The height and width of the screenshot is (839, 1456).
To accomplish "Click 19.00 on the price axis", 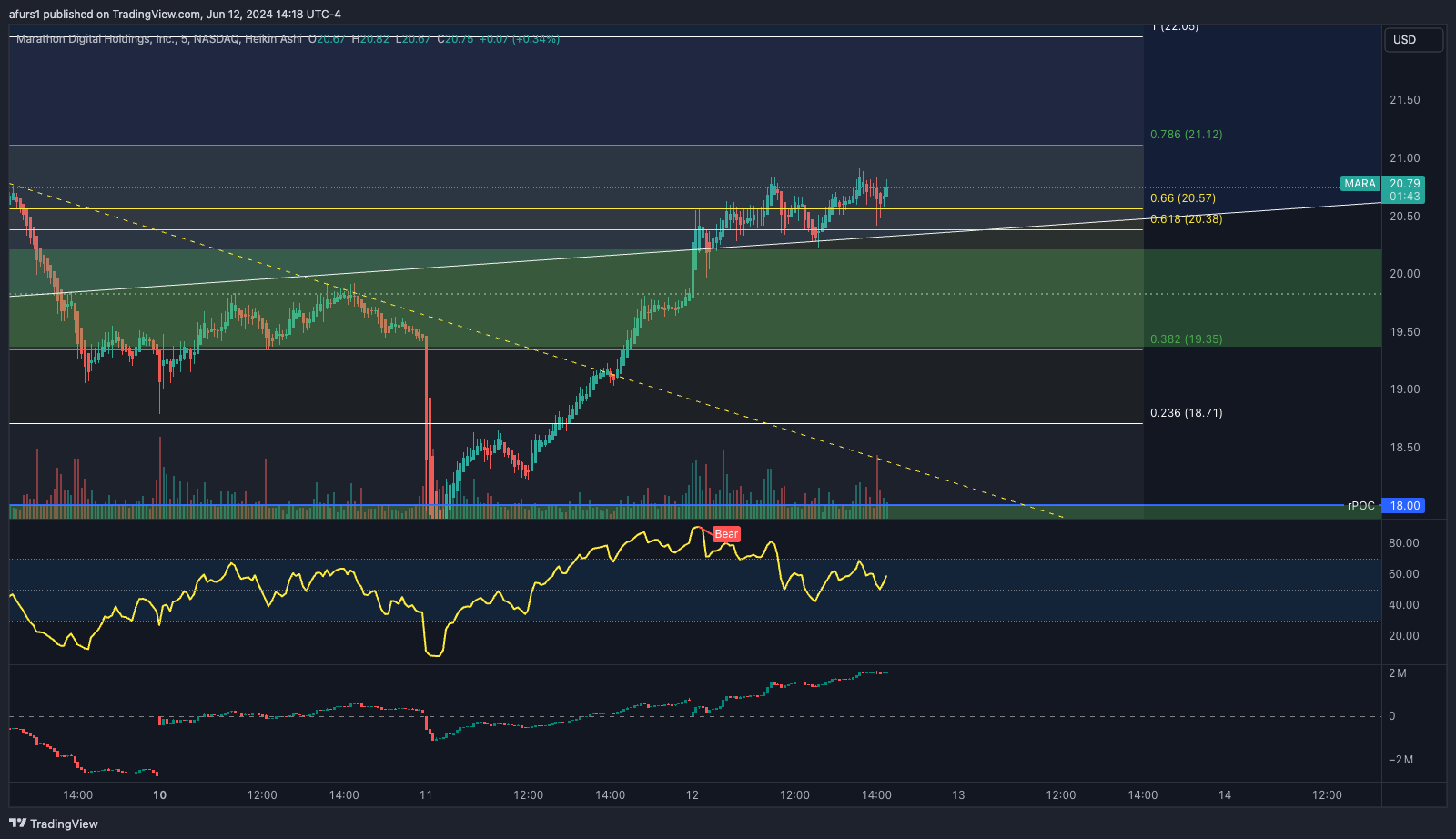I will coord(1404,389).
